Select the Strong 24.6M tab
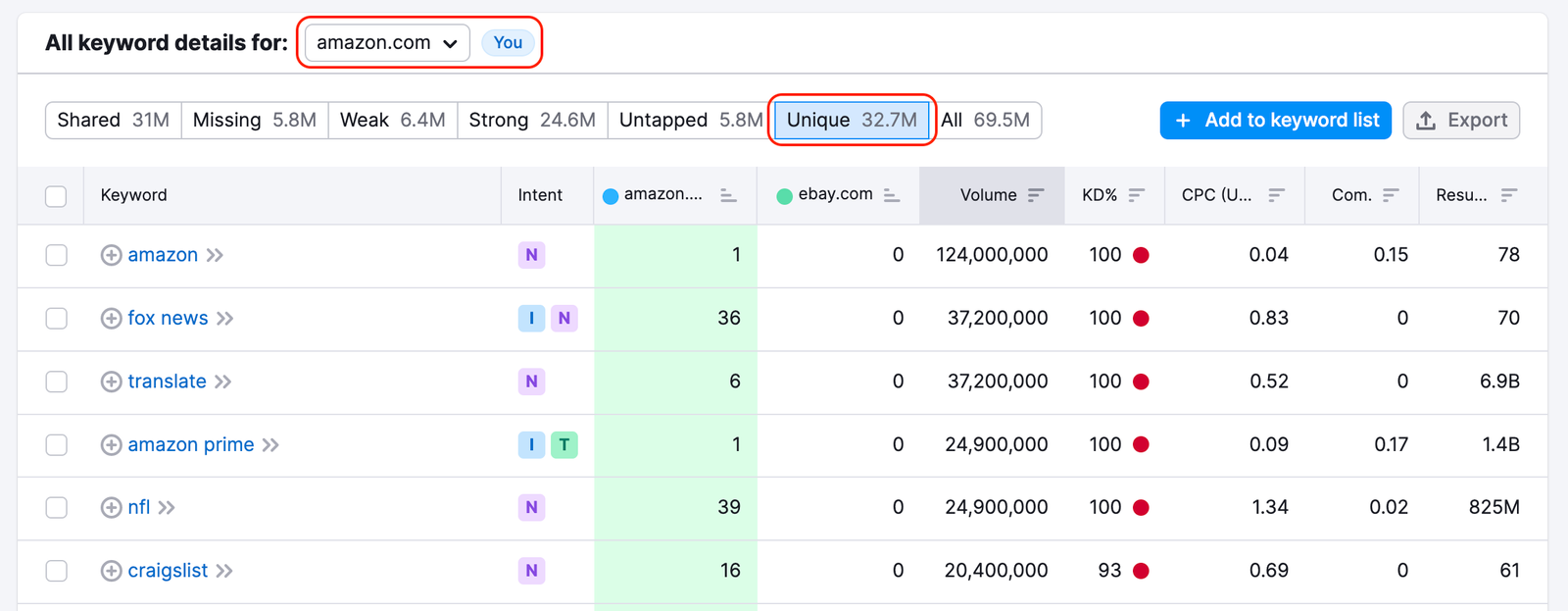Screen dimensions: 1568x611 [532, 121]
